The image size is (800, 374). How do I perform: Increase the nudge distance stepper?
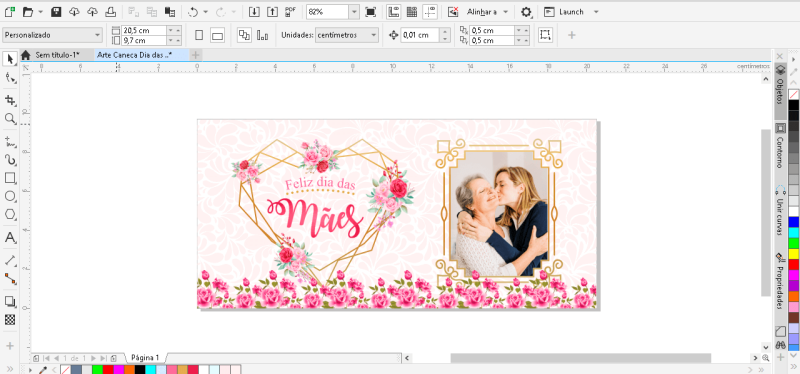445,32
